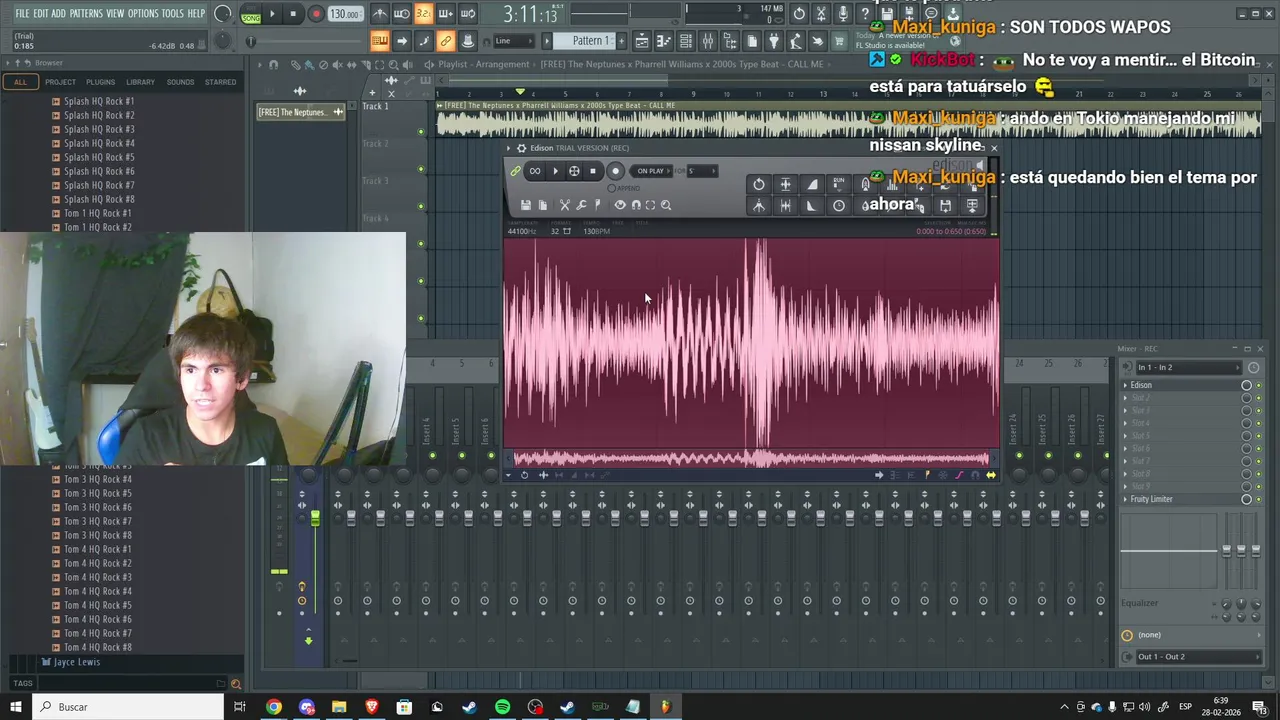Open Edison scissors edit tools icon

[565, 205]
